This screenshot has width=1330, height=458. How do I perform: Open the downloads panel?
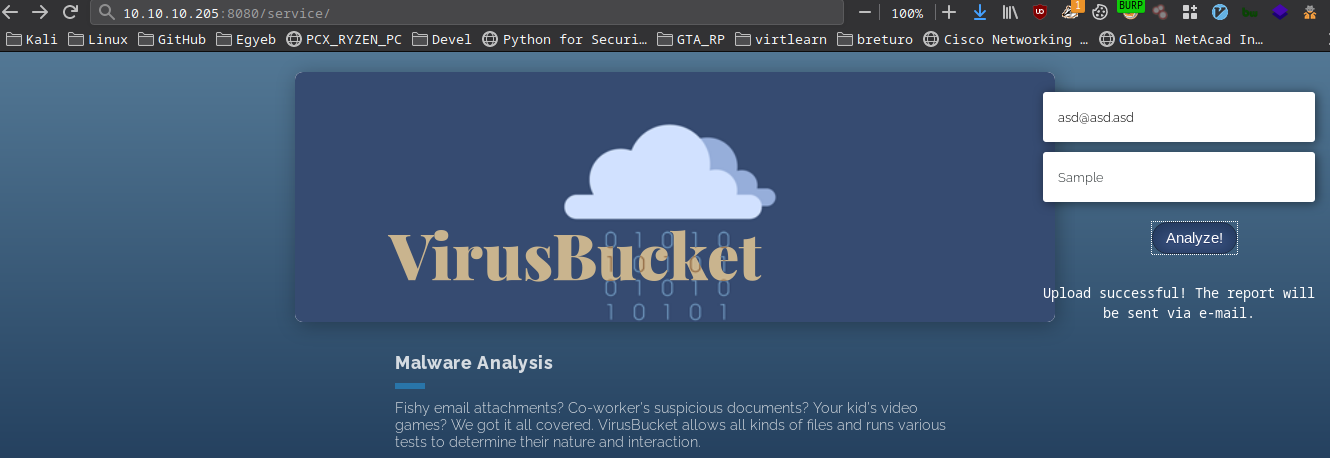[x=979, y=13]
